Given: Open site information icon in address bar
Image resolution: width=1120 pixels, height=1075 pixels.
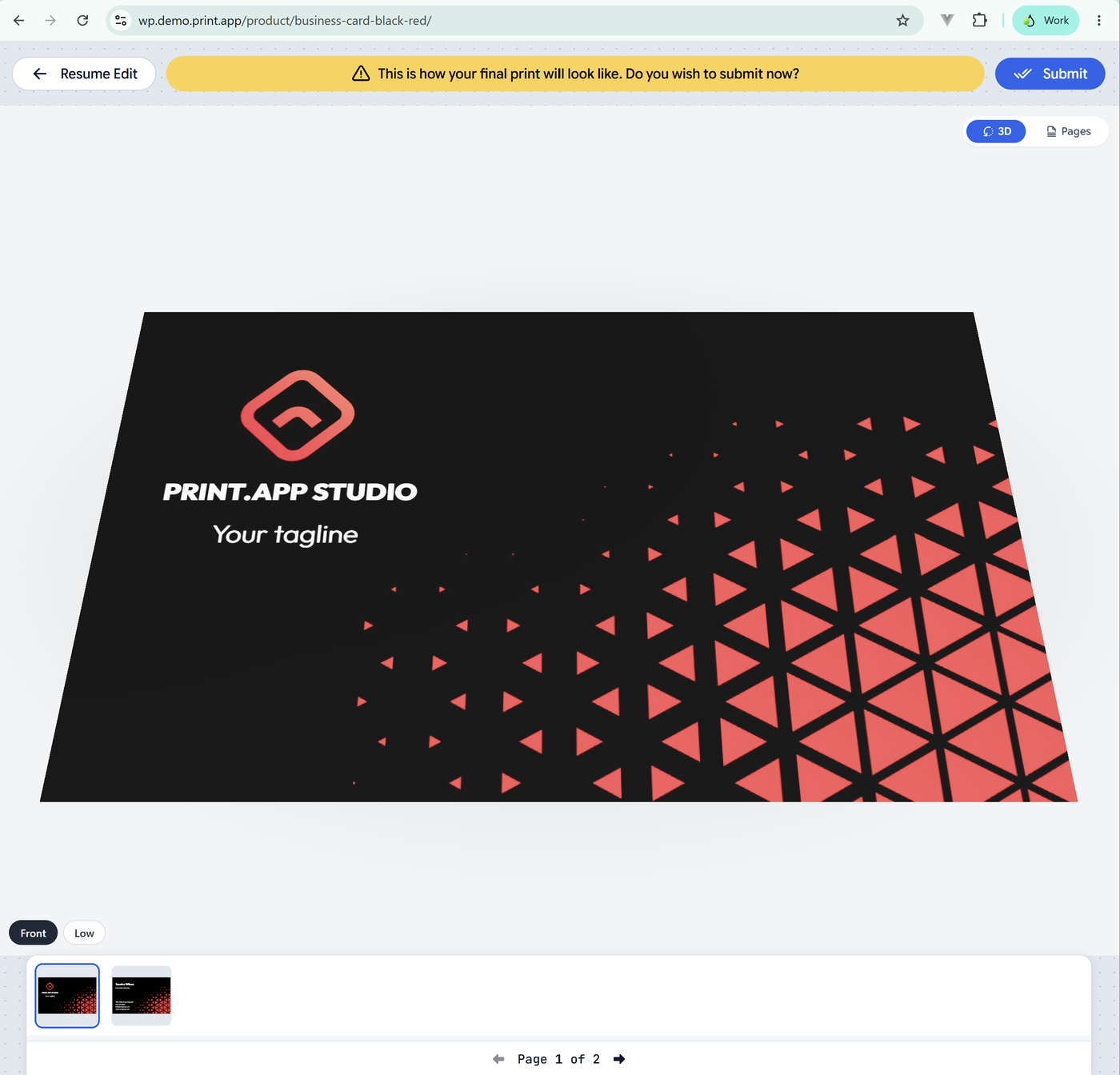Looking at the screenshot, I should tap(121, 21).
